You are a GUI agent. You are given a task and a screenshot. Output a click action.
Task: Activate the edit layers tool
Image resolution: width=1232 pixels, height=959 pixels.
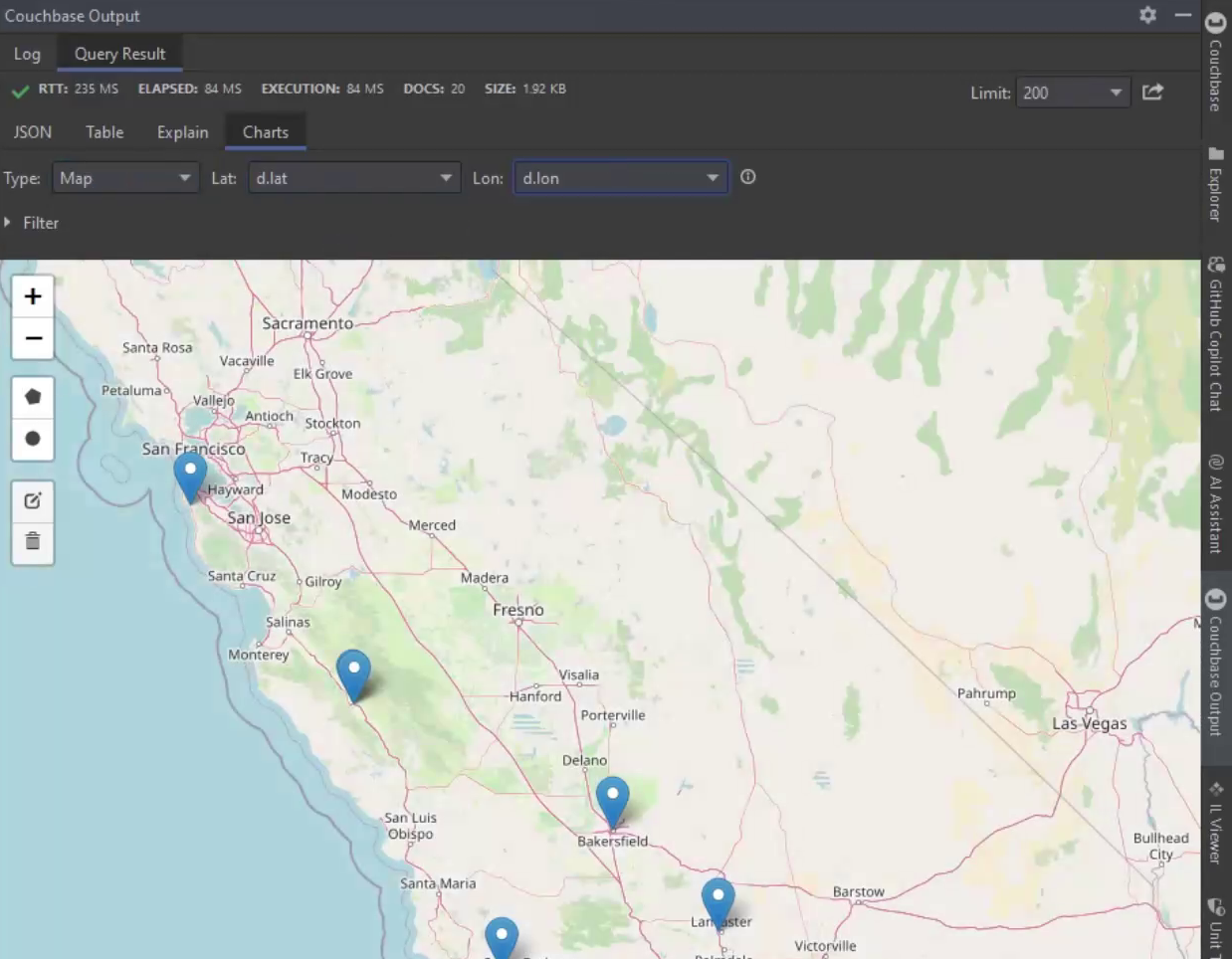pos(33,500)
